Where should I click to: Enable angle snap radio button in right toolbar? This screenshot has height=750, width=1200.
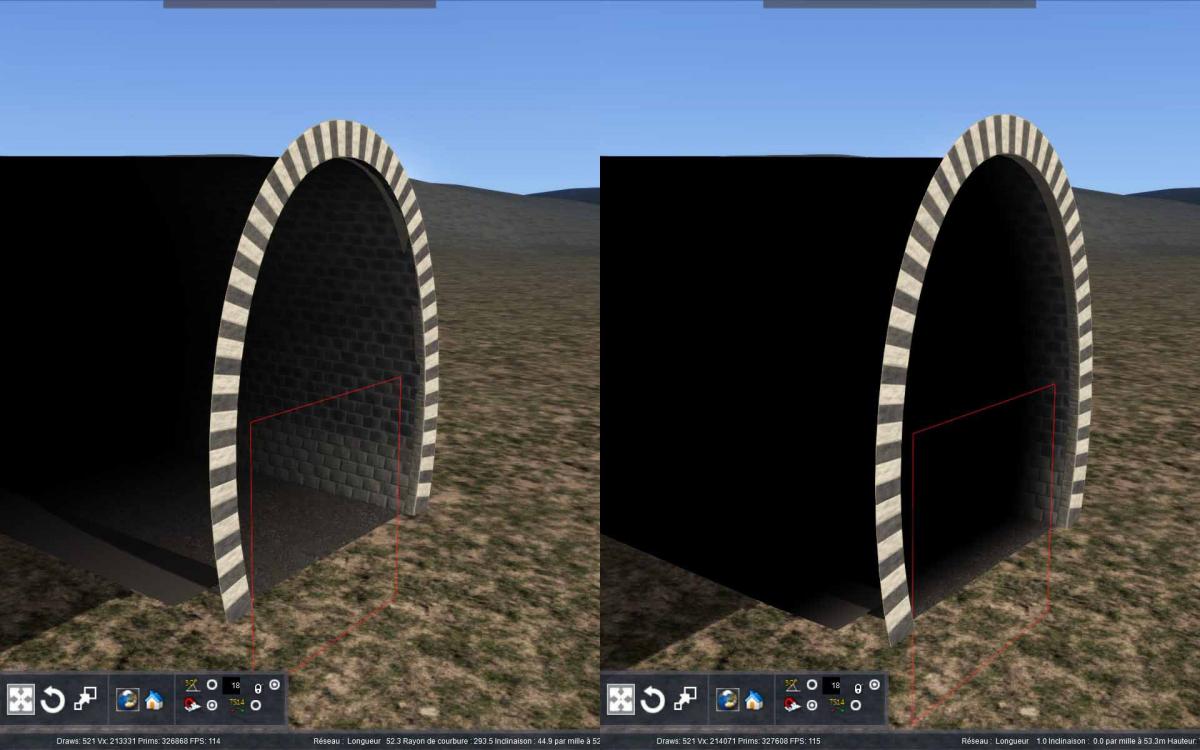pos(812,686)
